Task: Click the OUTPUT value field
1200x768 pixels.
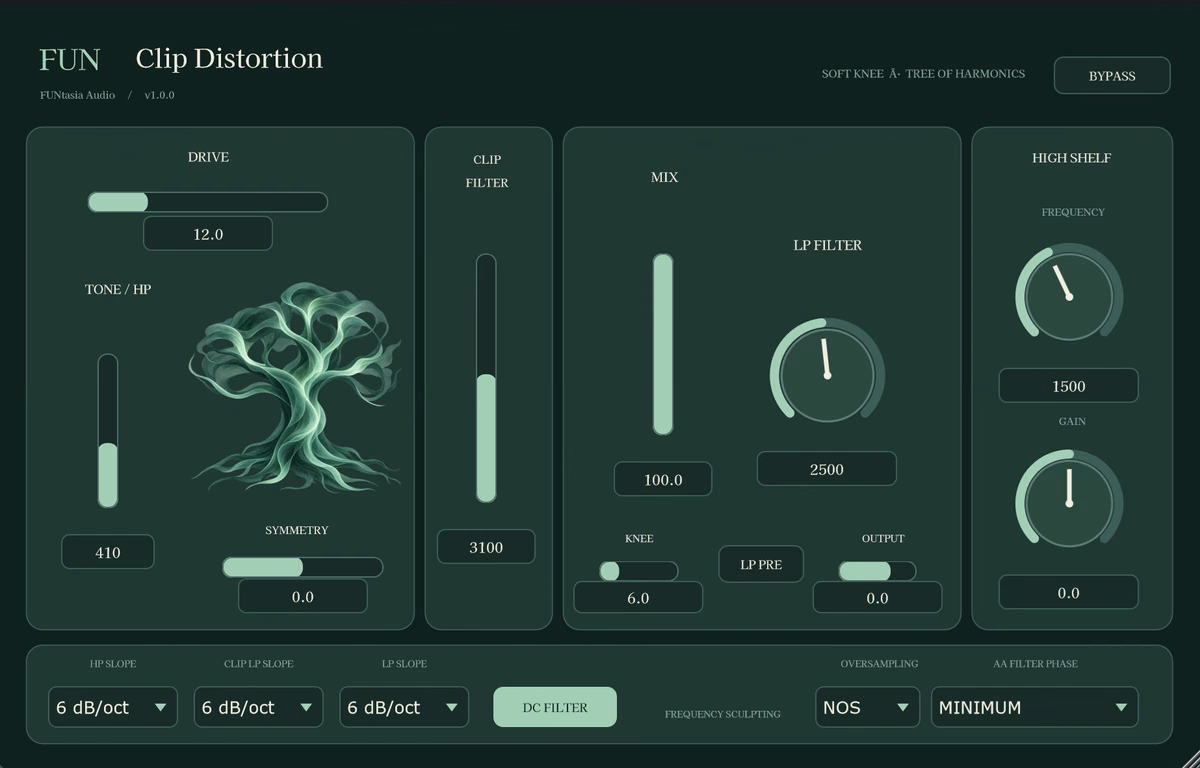Action: (877, 597)
